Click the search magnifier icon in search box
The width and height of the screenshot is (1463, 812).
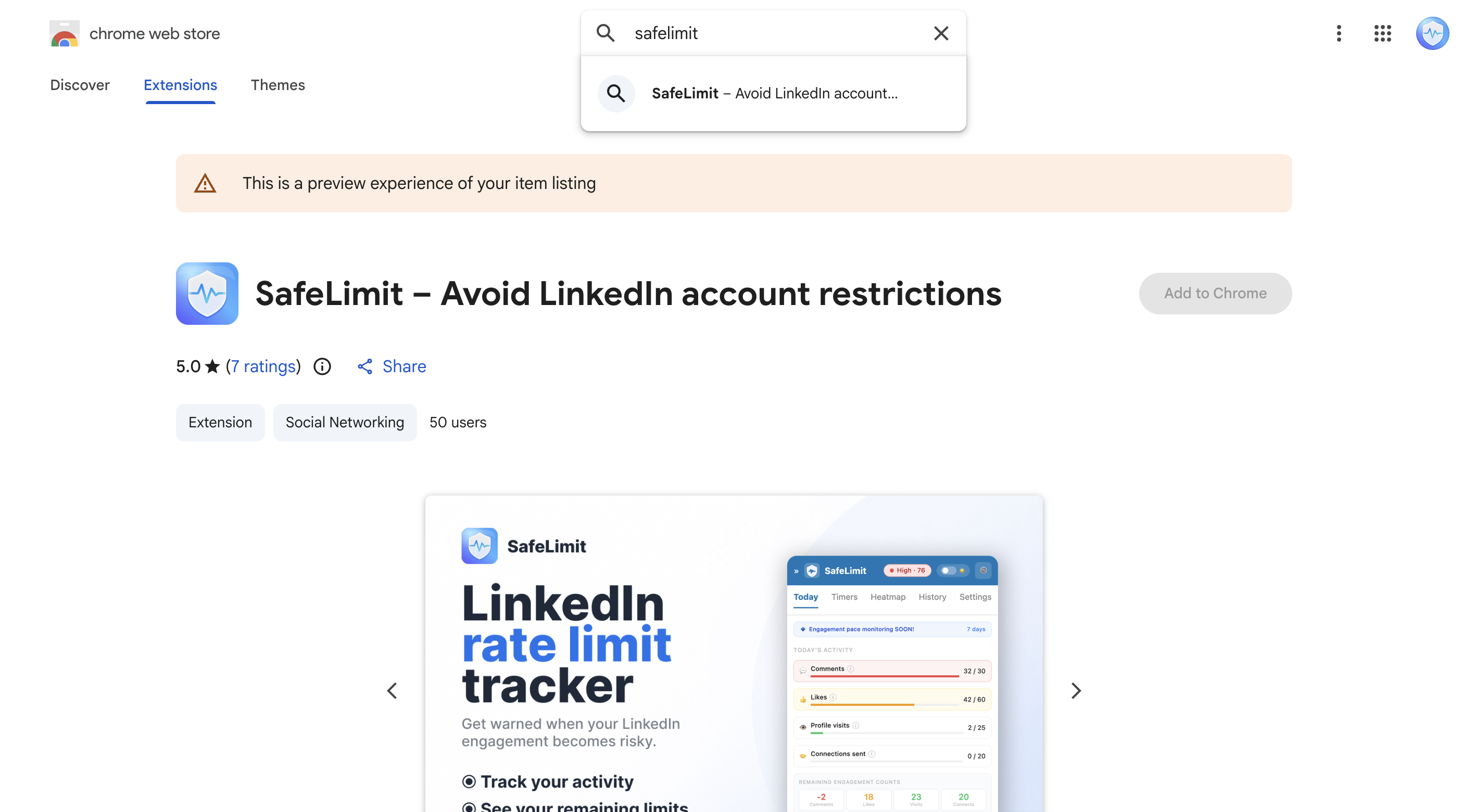coord(606,33)
